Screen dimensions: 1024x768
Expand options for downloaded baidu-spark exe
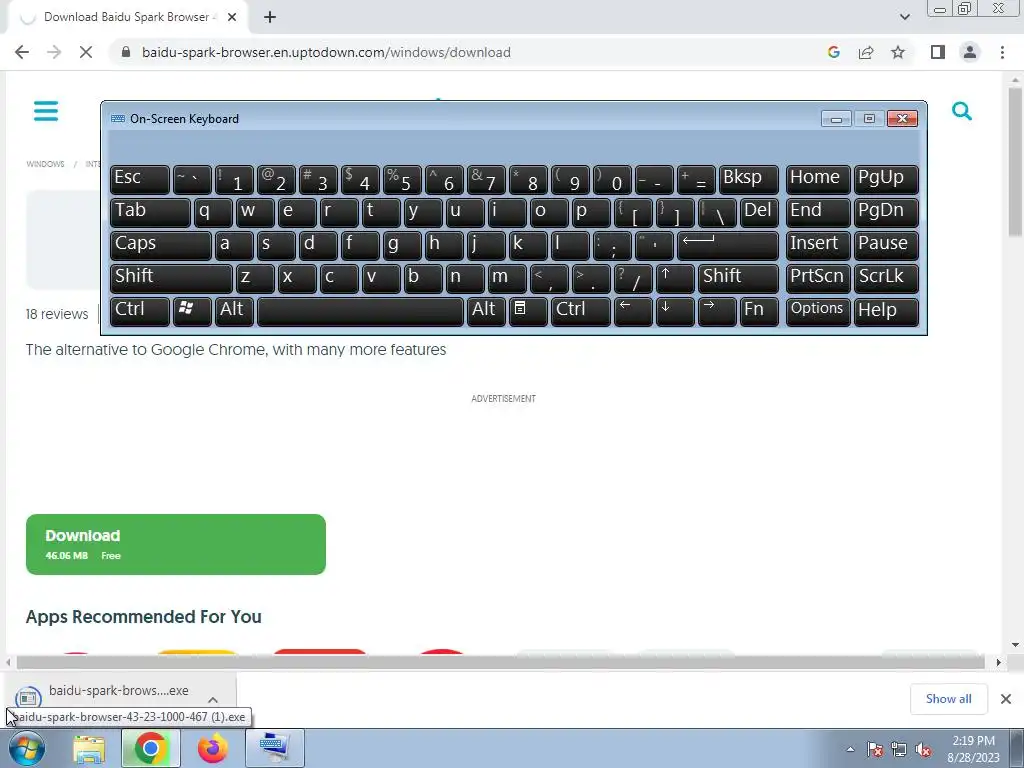point(213,699)
